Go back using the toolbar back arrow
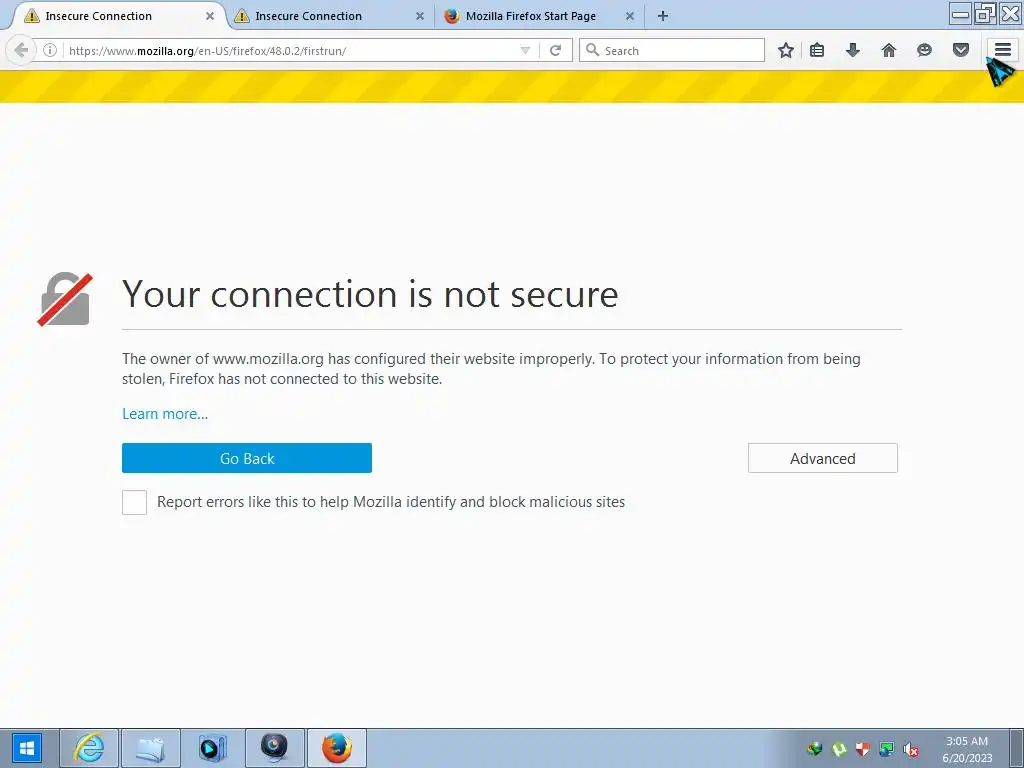This screenshot has height=768, width=1024. pyautogui.click(x=21, y=50)
